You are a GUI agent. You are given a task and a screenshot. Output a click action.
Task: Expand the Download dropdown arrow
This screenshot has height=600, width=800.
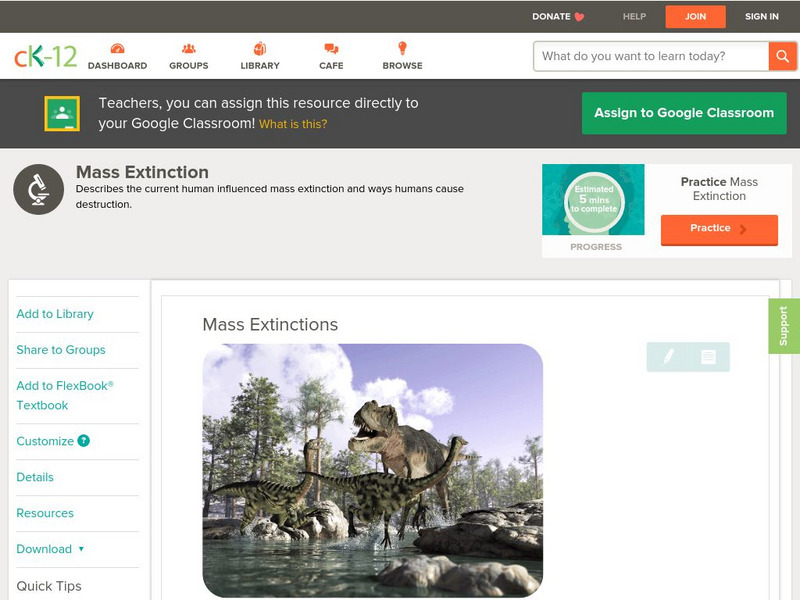pyautogui.click(x=81, y=549)
